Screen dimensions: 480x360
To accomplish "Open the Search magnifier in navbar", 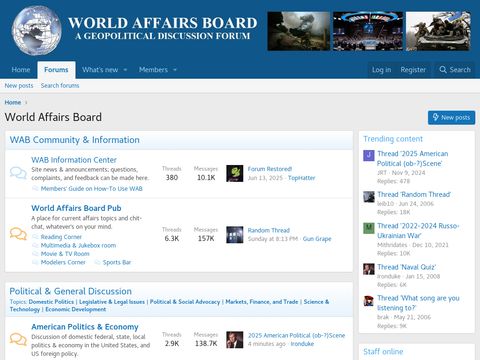I will click(x=455, y=70).
